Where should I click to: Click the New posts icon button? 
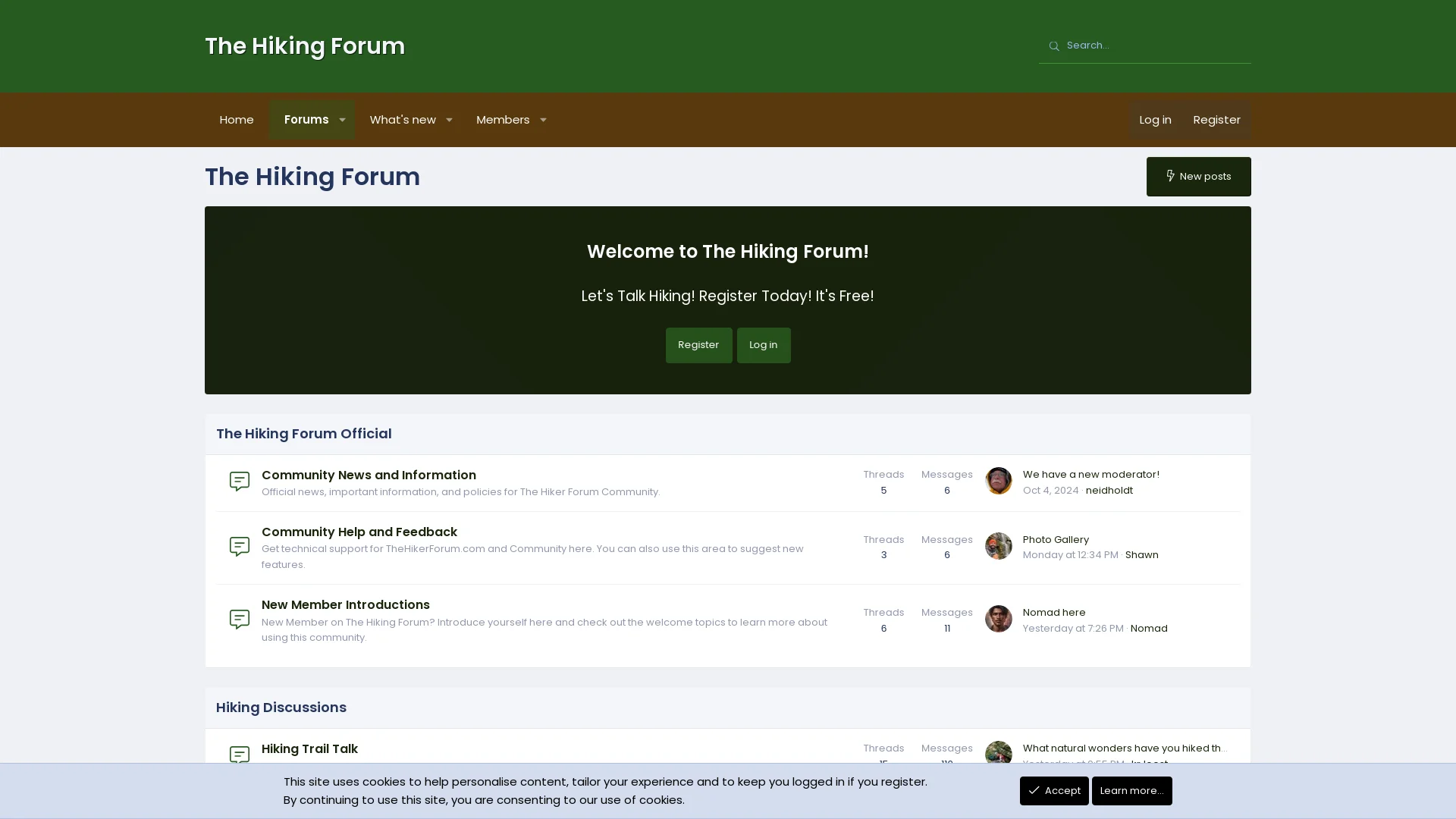[x=1170, y=176]
